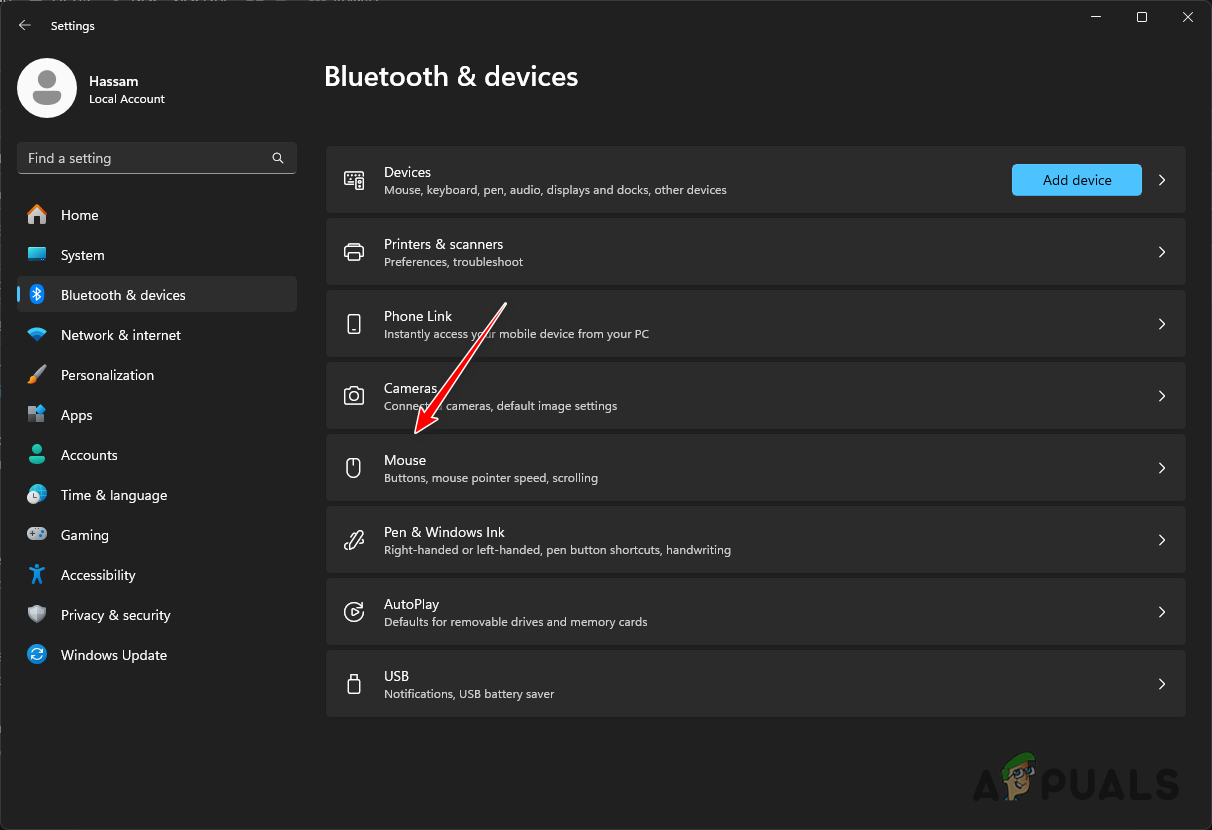Click the back arrow in Settings header
The width and height of the screenshot is (1212, 830).
tap(25, 26)
